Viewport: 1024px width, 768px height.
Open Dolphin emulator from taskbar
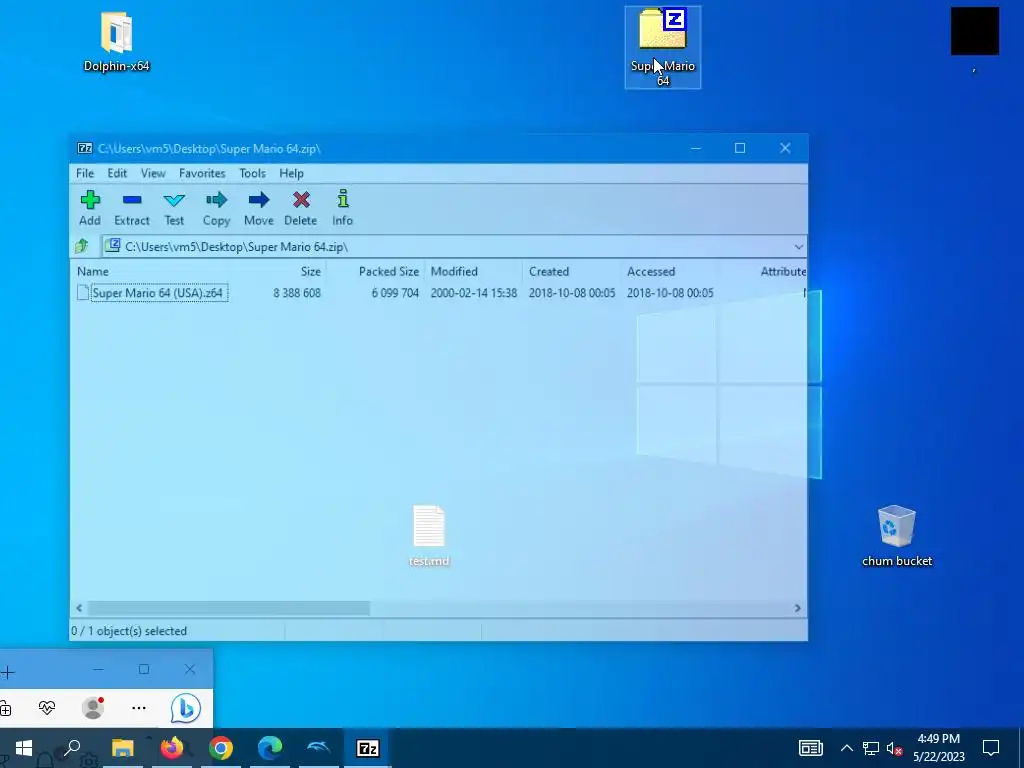(319, 748)
